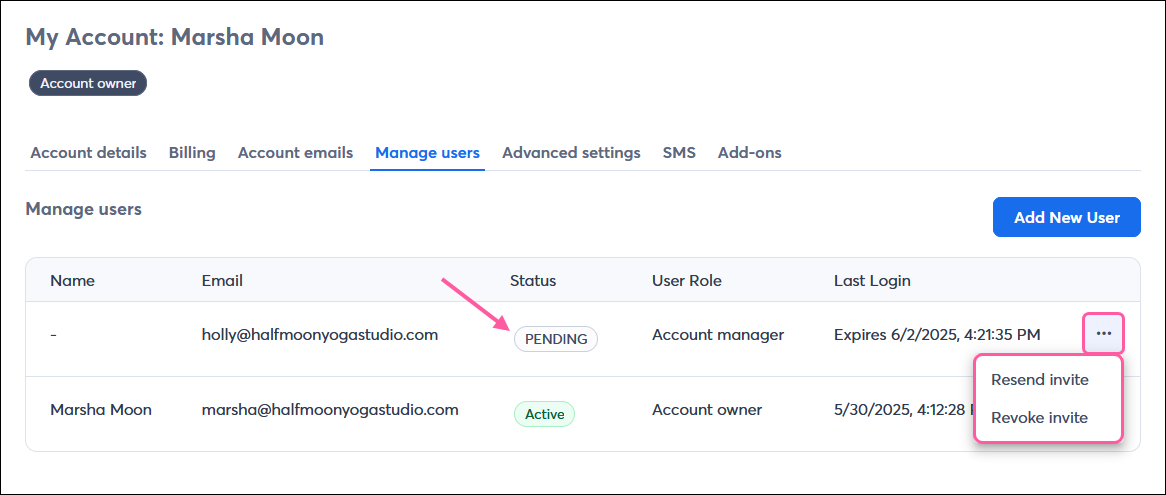Viewport: 1166px width, 495px height.
Task: Click the Last Login column header
Action: (872, 281)
